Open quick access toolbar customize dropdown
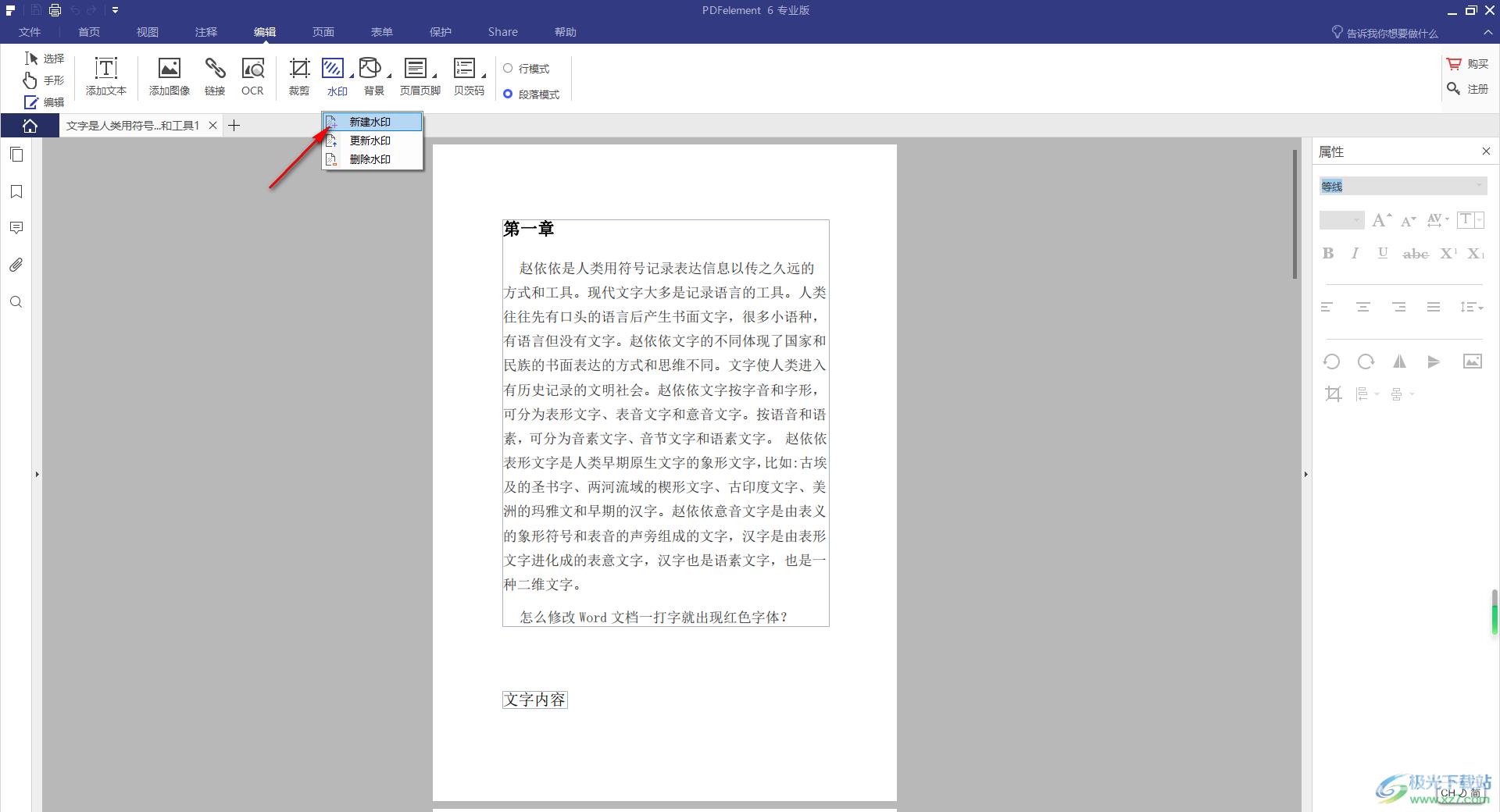The image size is (1500, 812). [x=115, y=10]
